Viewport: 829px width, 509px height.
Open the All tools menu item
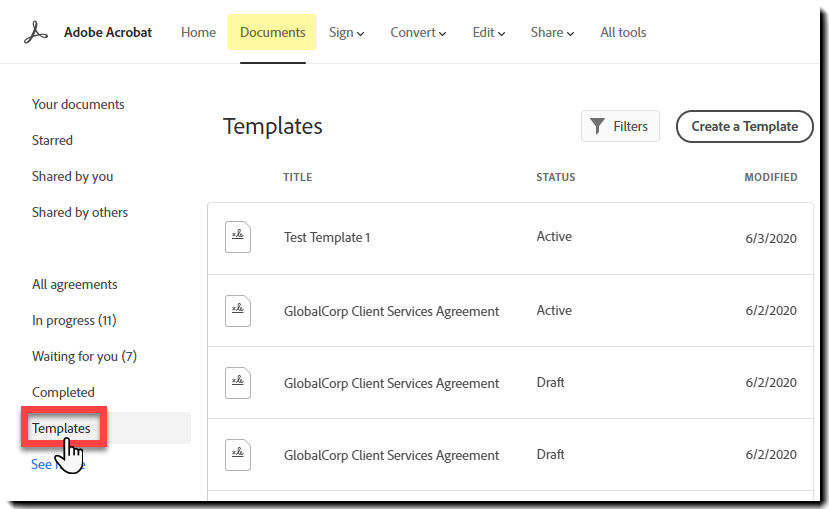click(623, 32)
